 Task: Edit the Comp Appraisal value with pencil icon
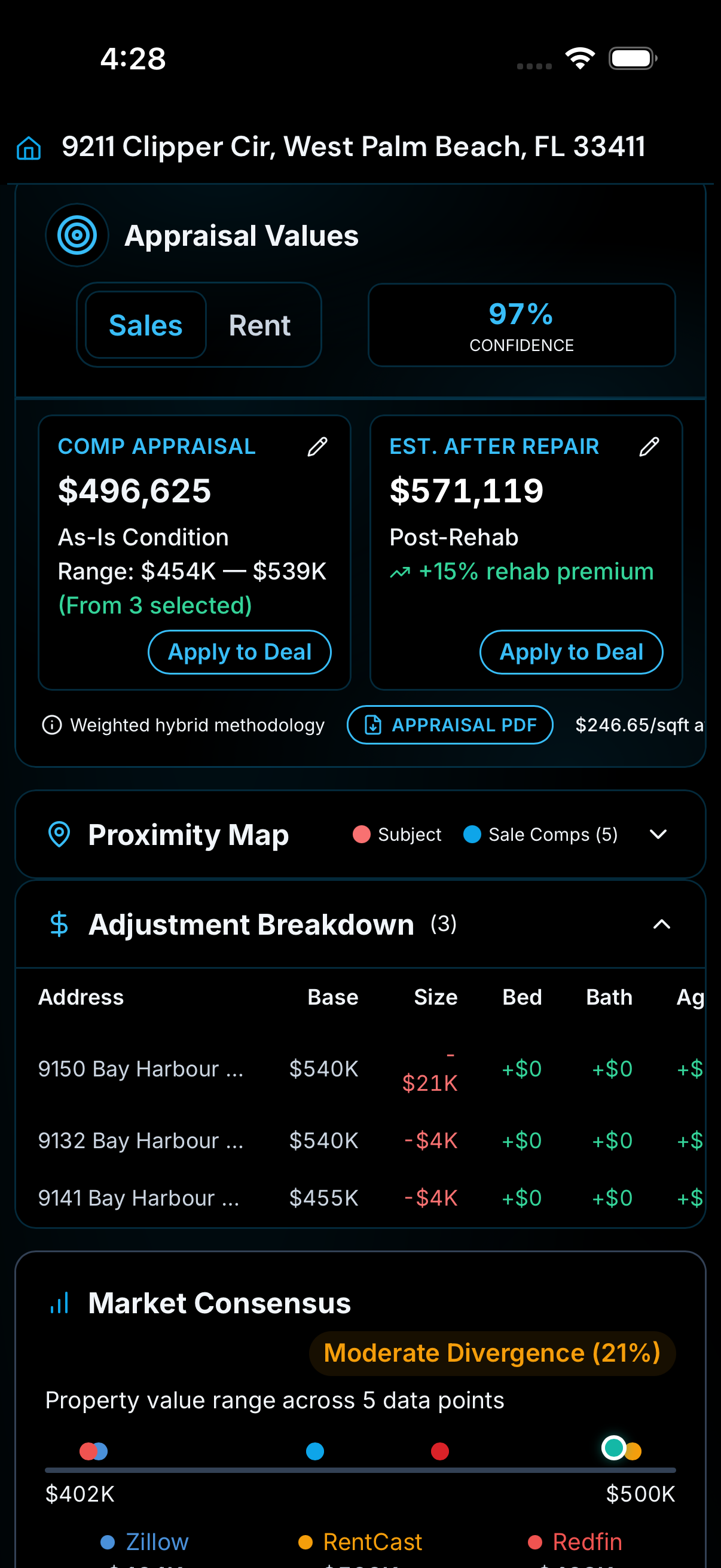coord(317,446)
